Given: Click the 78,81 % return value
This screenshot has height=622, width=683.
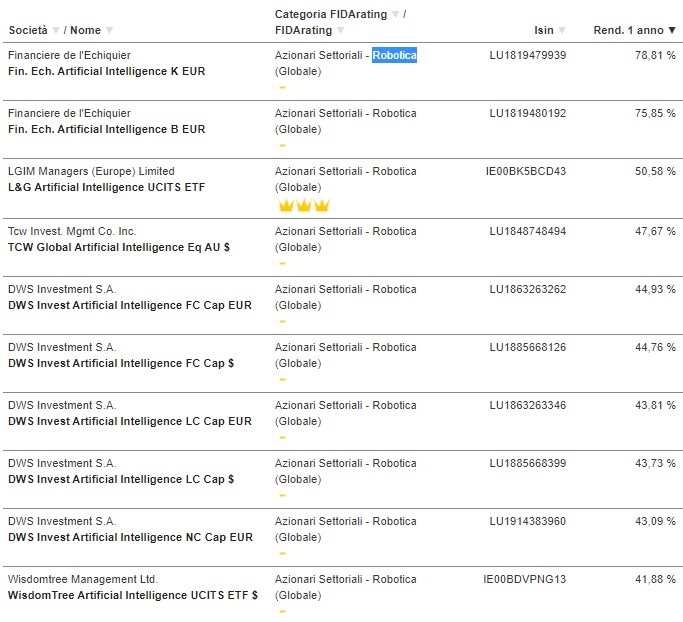Looking at the screenshot, I should 655,55.
